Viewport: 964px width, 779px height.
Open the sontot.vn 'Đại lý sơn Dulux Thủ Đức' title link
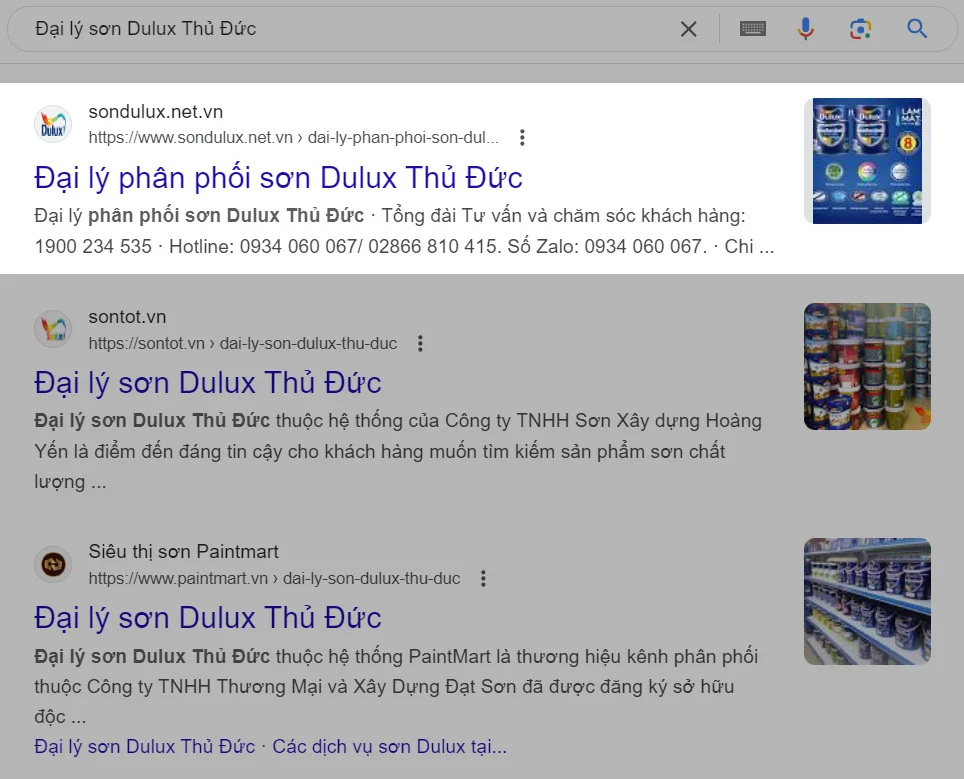tap(208, 382)
